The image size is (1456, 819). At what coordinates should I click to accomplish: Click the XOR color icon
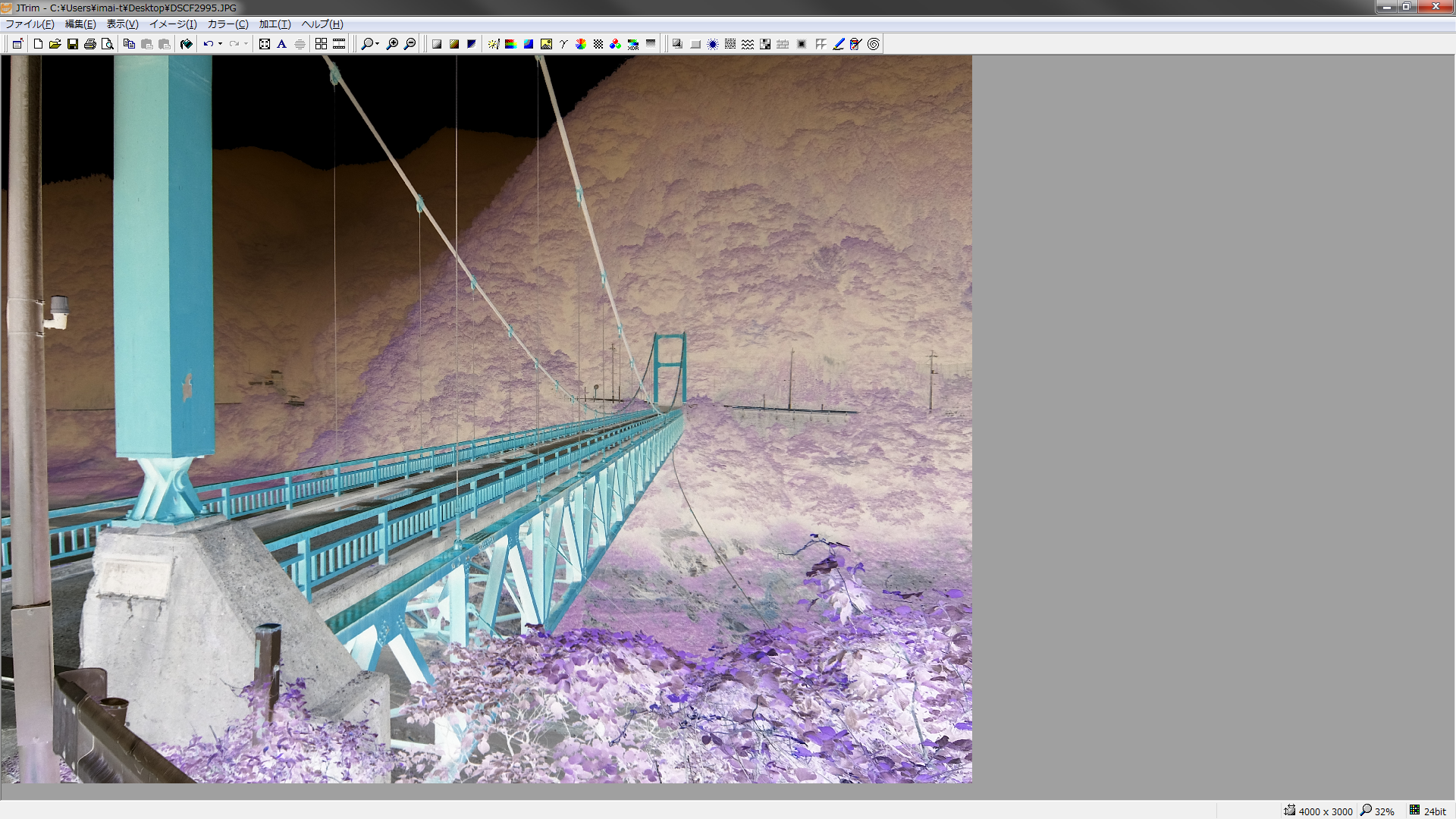click(633, 44)
